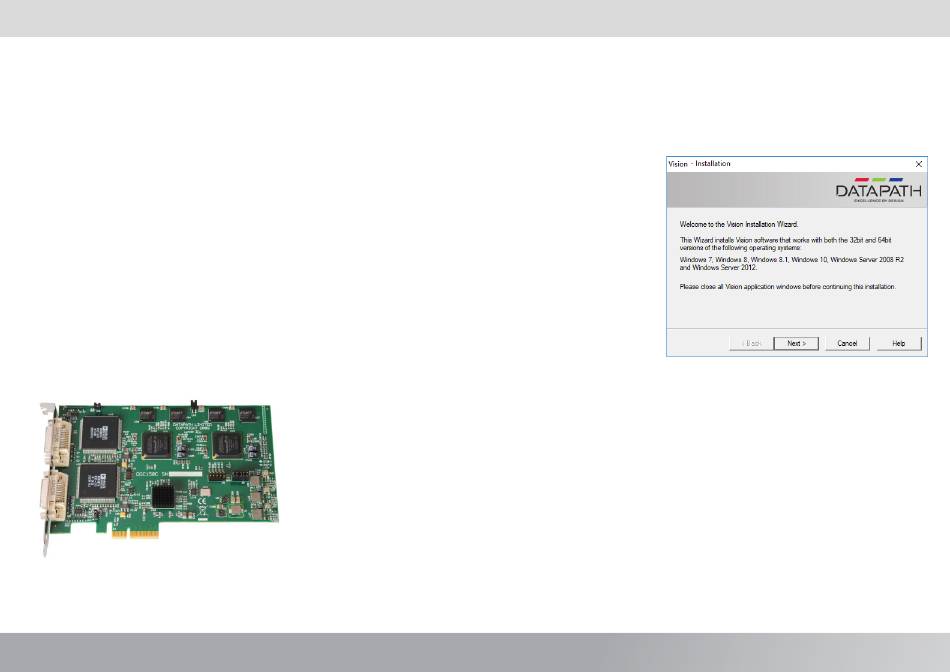Close the Vision - Installation window
Viewport: 950px width, 672px height.
(918, 164)
